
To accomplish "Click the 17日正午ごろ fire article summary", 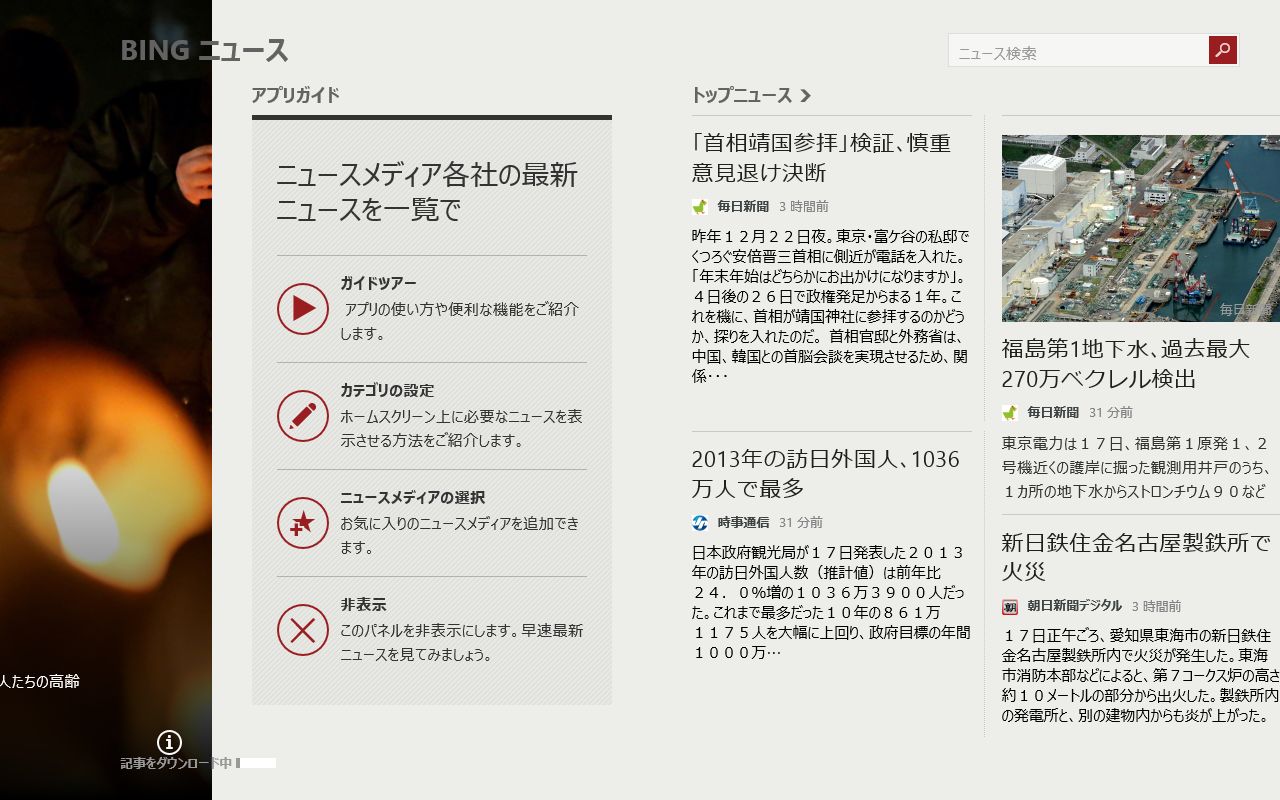I will [1140, 676].
